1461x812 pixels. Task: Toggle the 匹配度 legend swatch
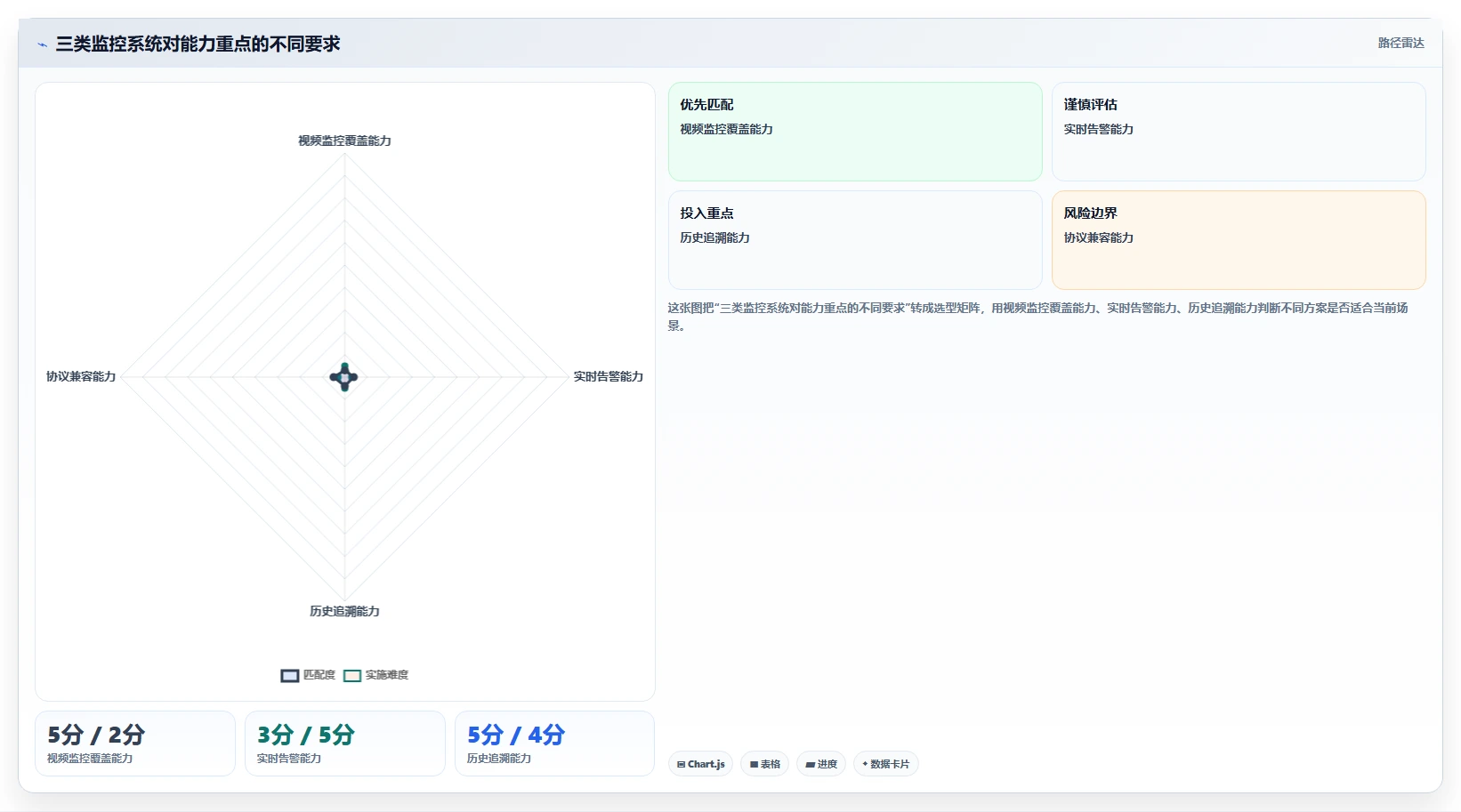coord(290,676)
